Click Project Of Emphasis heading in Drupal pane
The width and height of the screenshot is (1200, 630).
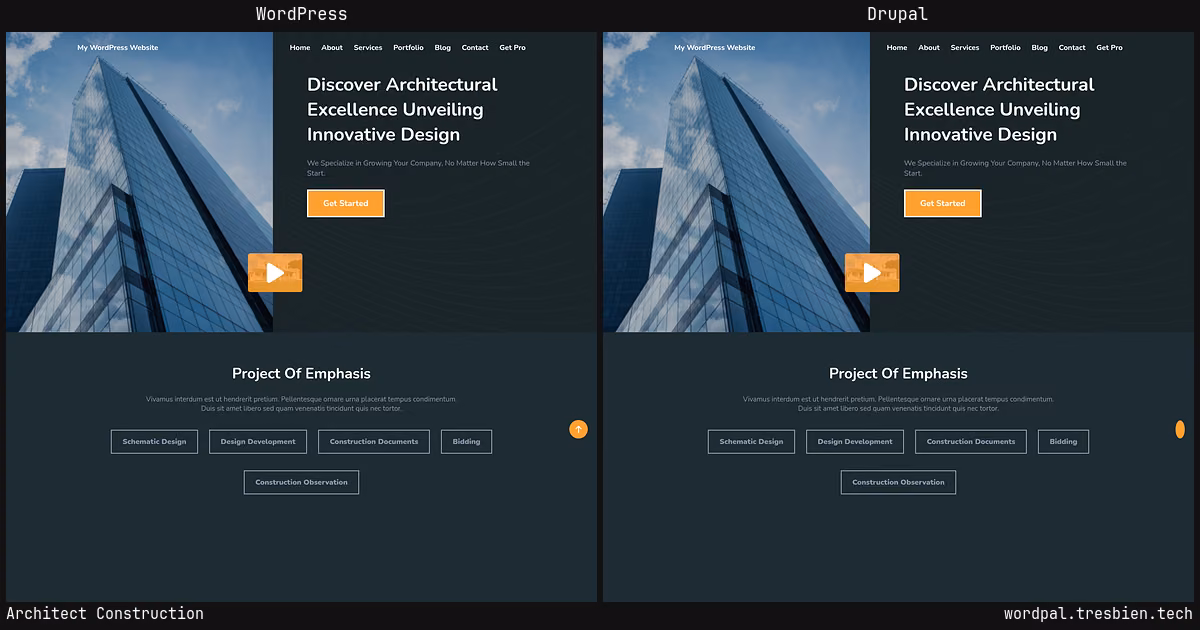(x=898, y=373)
